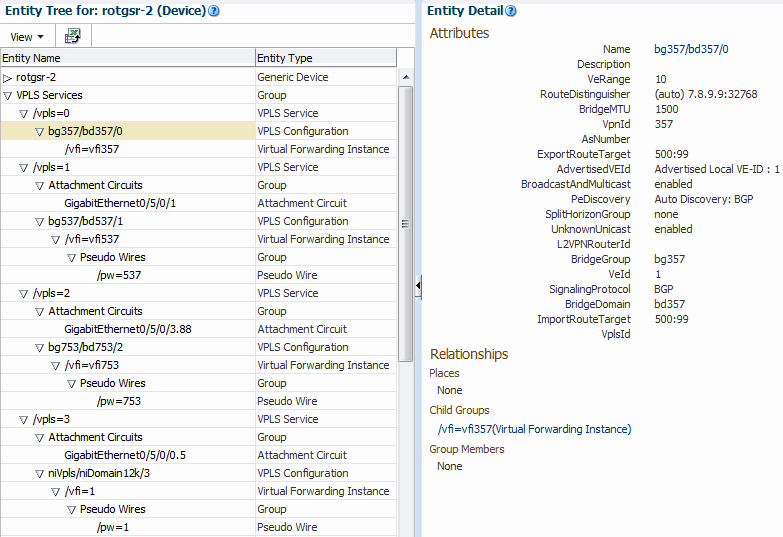Click the SplitHorizonGroup value none
The image size is (783, 537).
tap(666, 214)
